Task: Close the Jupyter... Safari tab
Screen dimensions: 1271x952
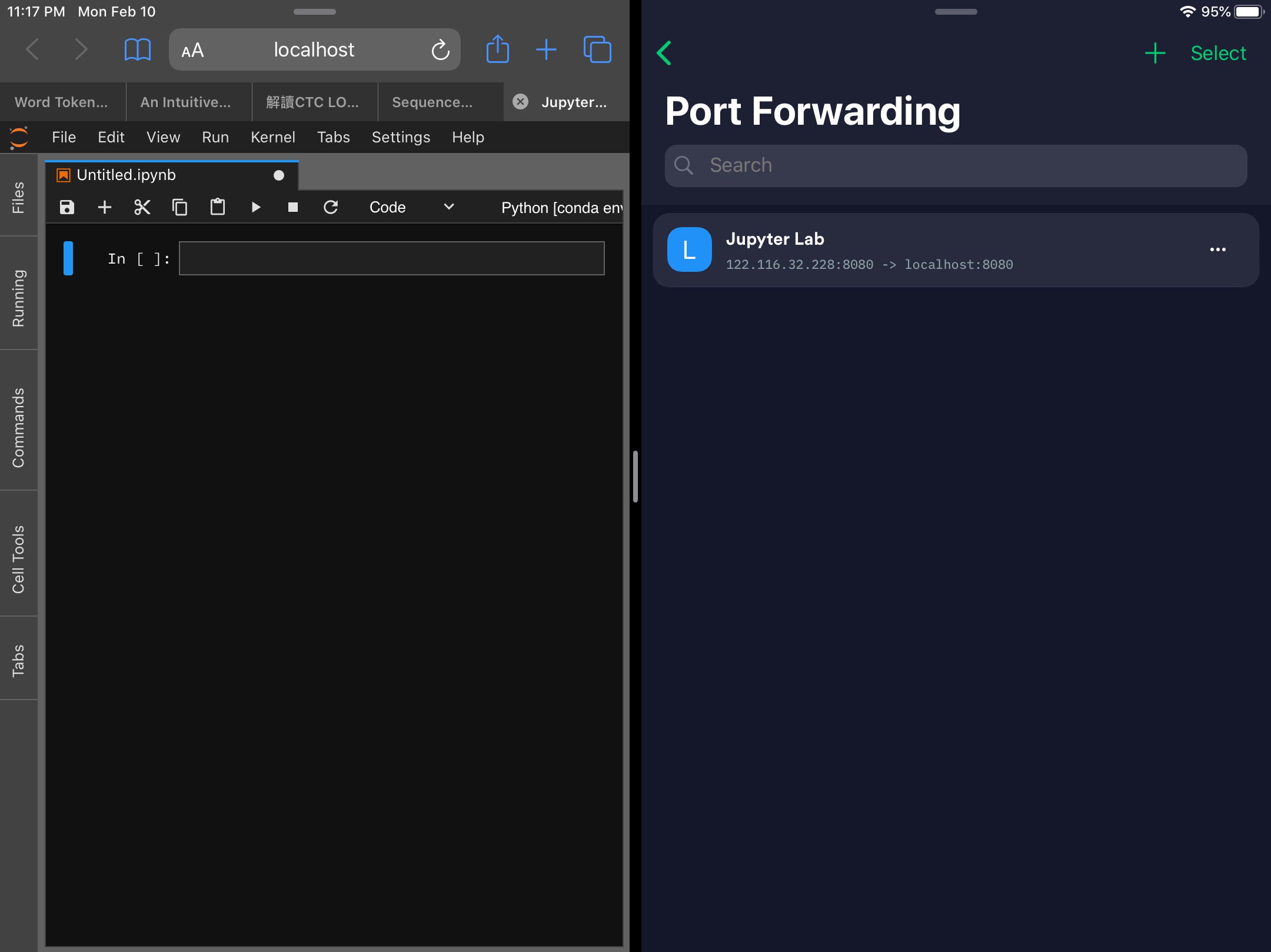Action: 520,102
